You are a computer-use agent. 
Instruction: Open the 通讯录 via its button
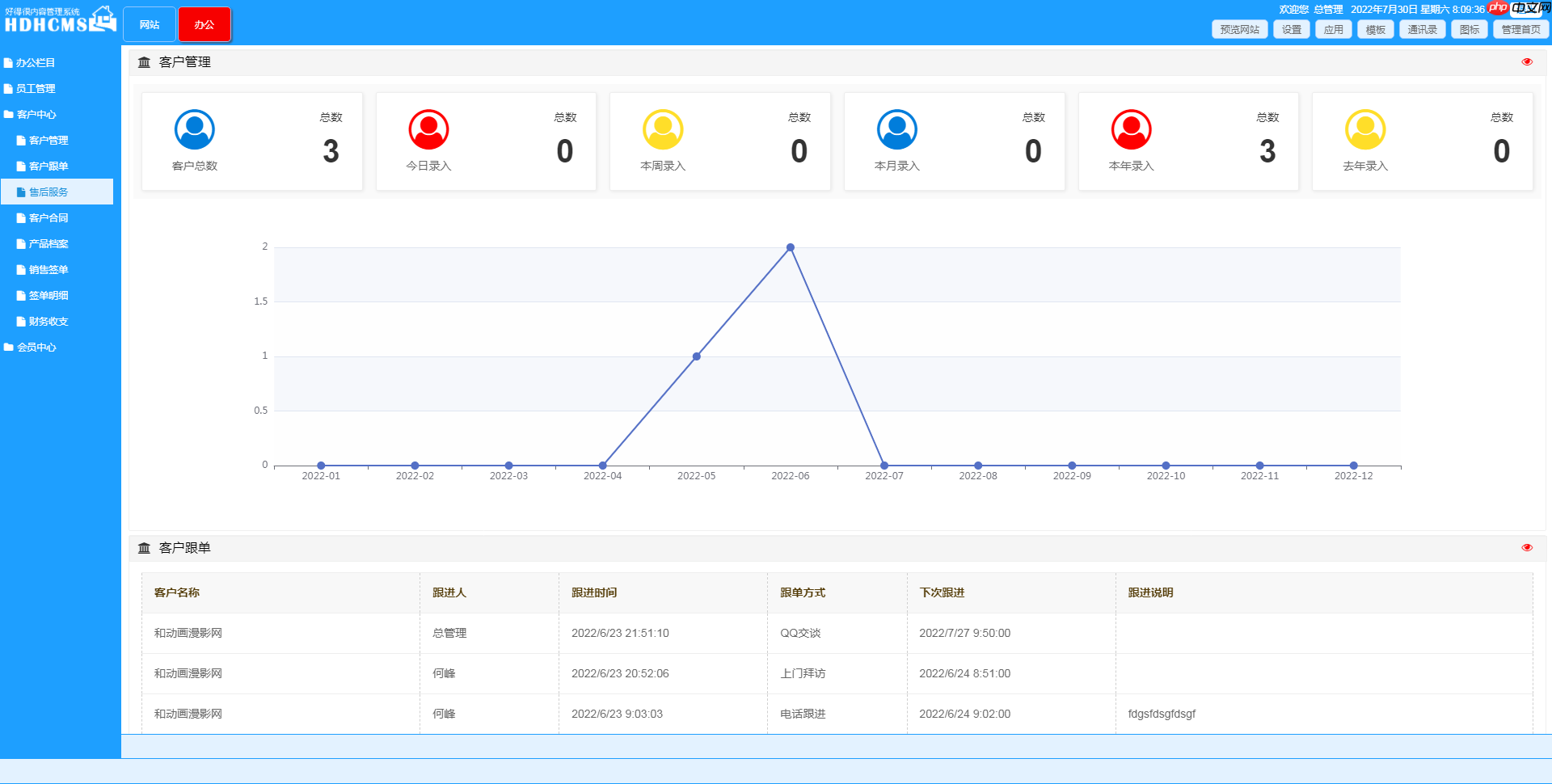tap(1422, 29)
